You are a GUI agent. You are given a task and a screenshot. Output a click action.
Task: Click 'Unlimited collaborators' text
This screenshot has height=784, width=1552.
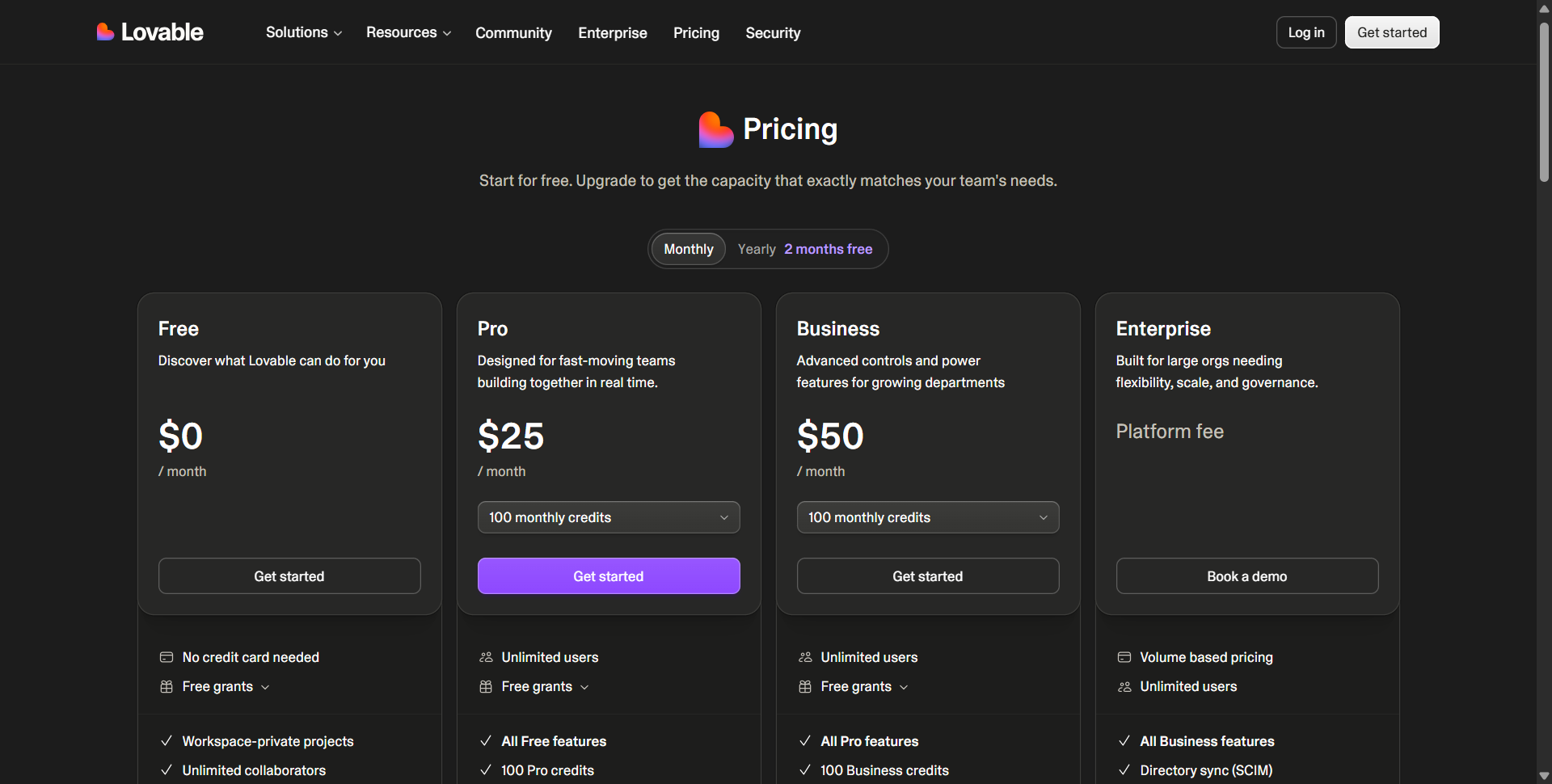254,770
